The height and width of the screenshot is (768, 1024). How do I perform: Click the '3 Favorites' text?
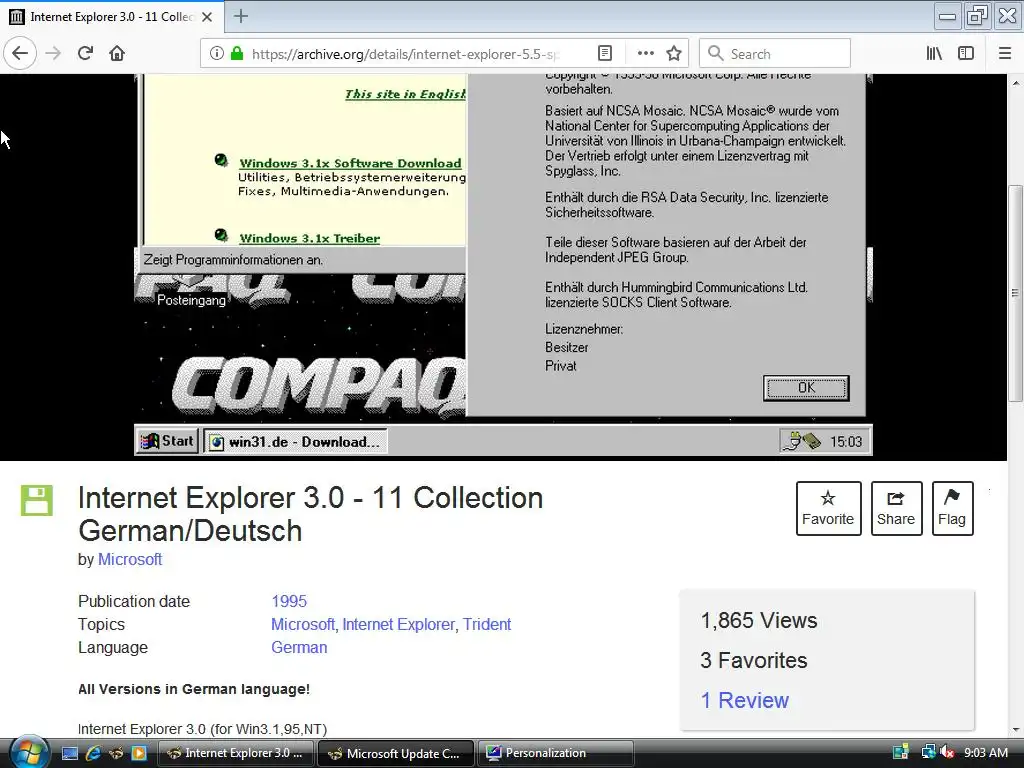[x=754, y=660]
